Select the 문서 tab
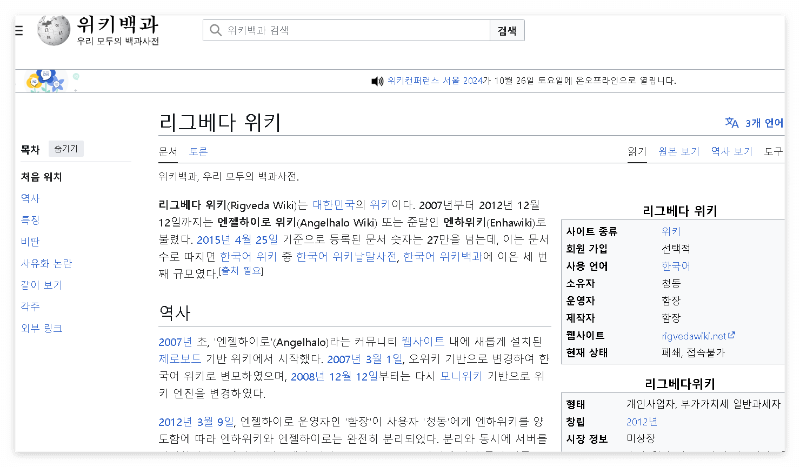Viewport: 800px width, 467px height. tap(167, 151)
